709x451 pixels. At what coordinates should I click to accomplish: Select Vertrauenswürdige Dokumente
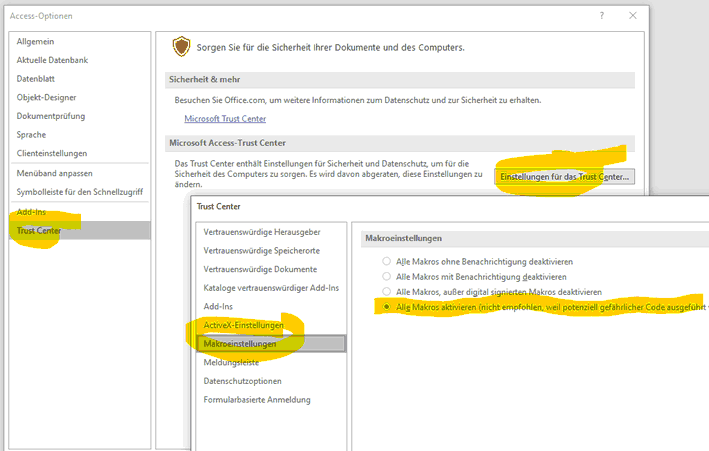(260, 269)
